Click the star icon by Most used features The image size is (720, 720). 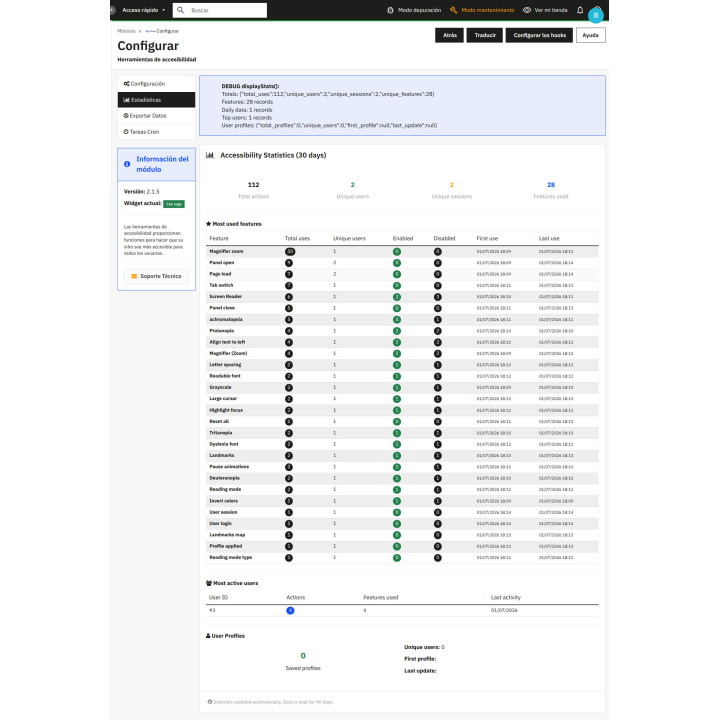pos(208,224)
